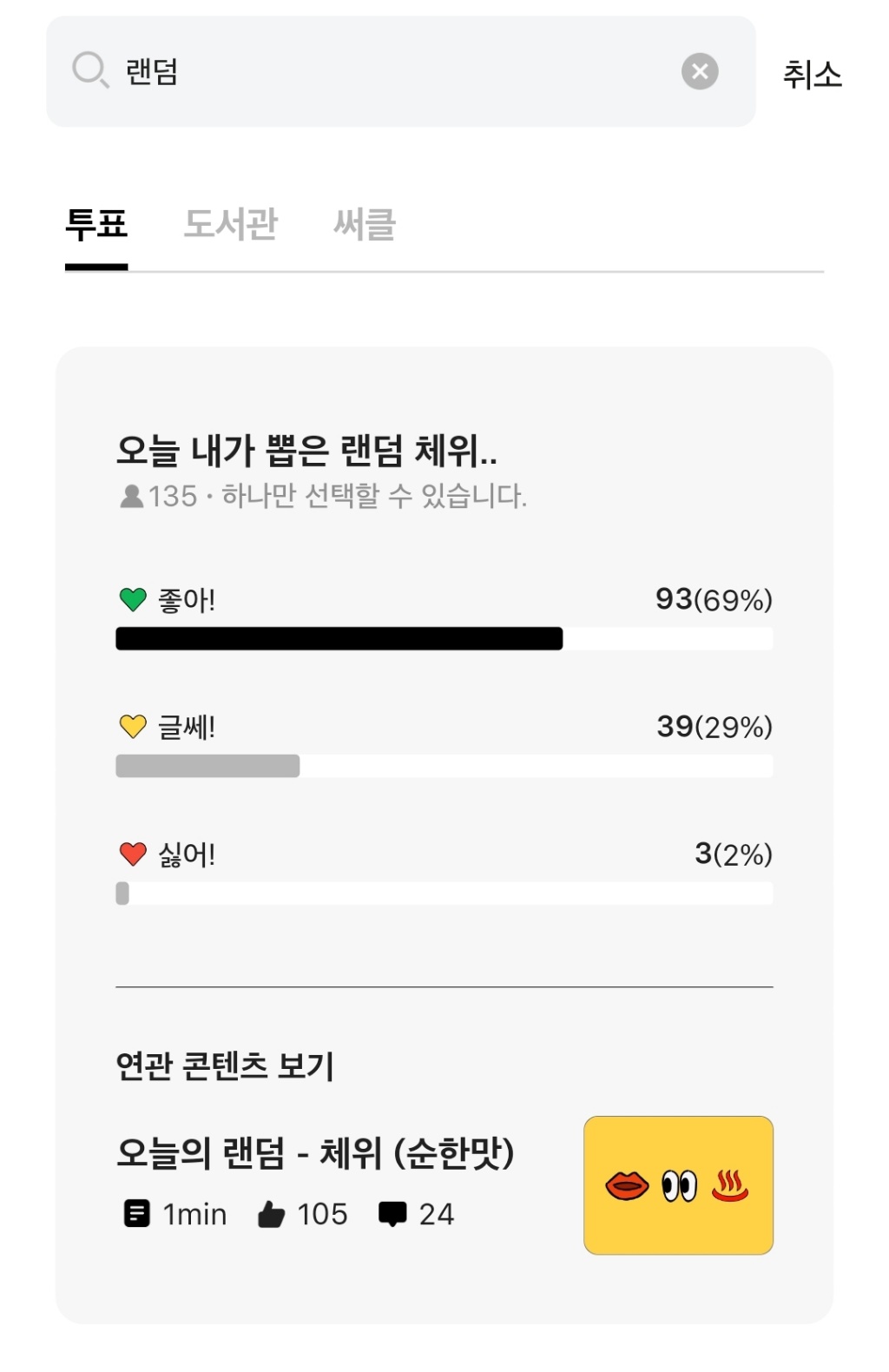This screenshot has width=889, height=1372.
Task: Select the 투표 tab
Action: (x=96, y=224)
